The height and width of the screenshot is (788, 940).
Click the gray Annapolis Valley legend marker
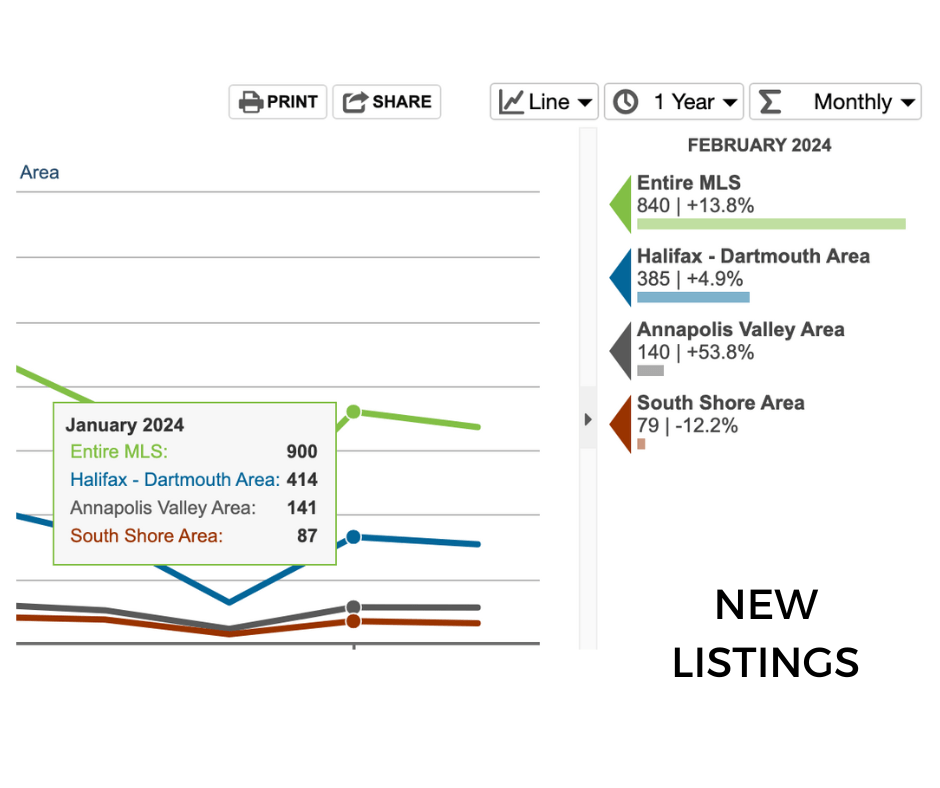coord(621,351)
